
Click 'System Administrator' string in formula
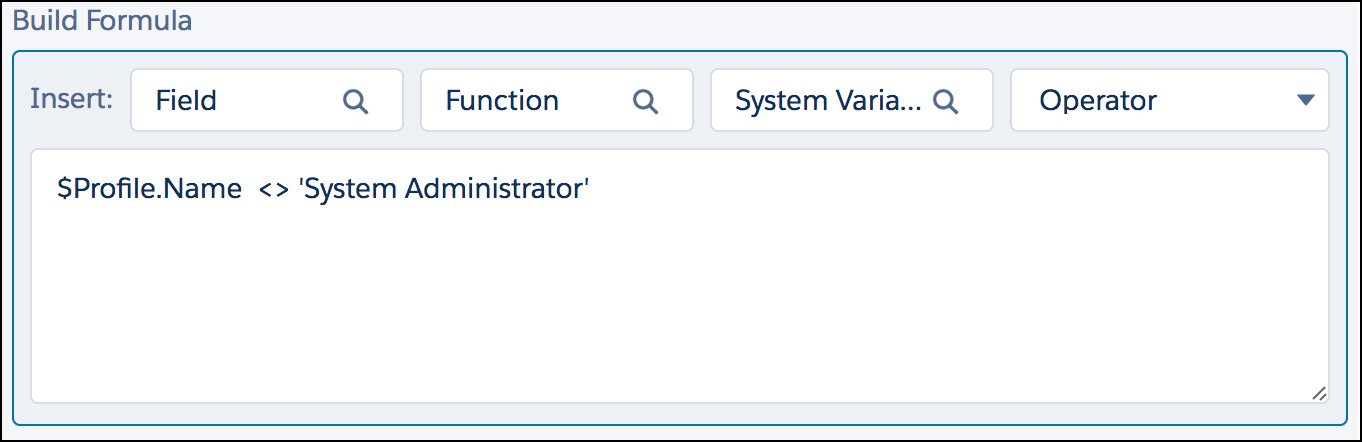coord(445,189)
